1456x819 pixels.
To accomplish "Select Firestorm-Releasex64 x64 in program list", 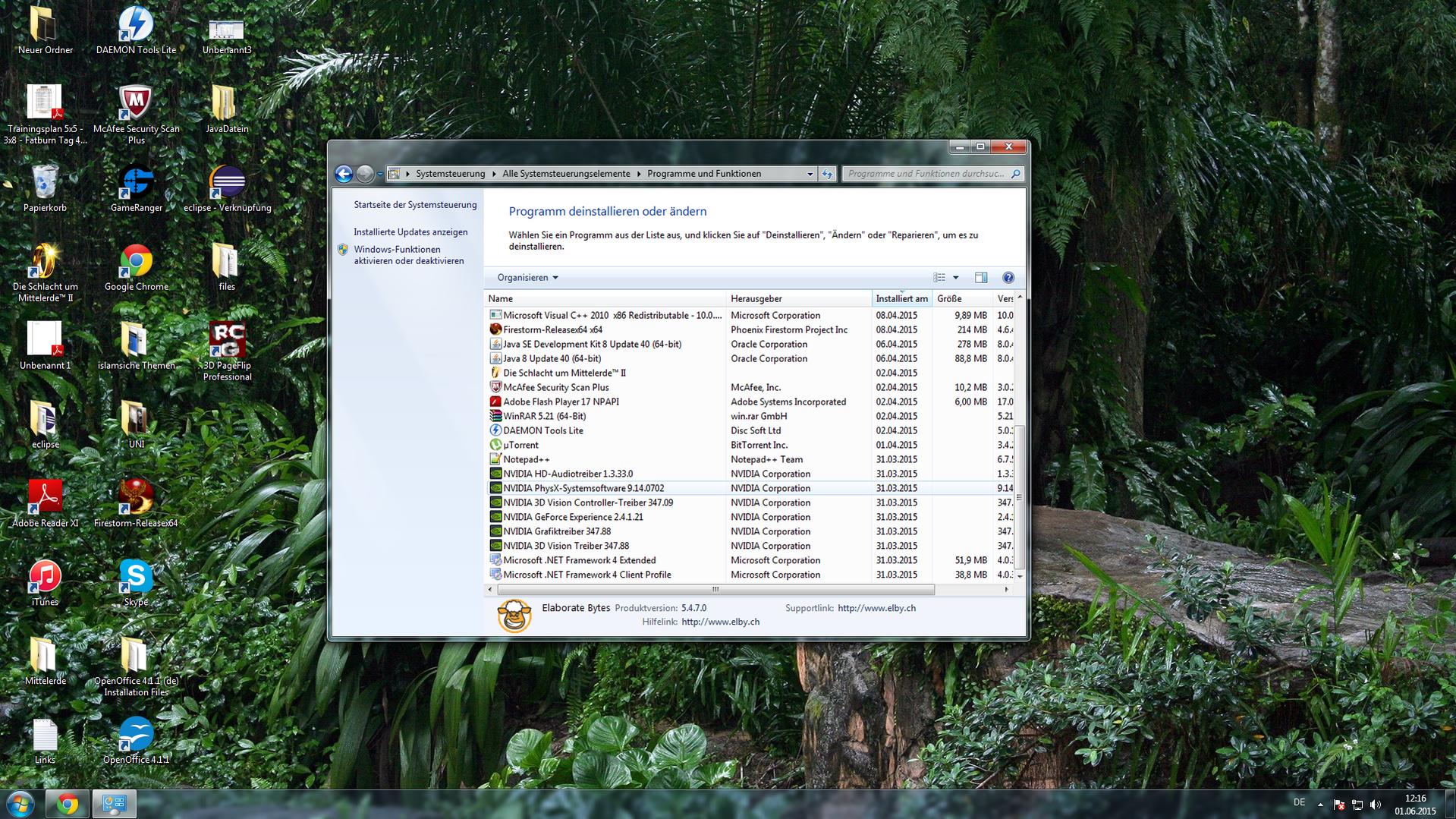I will 750,329.
